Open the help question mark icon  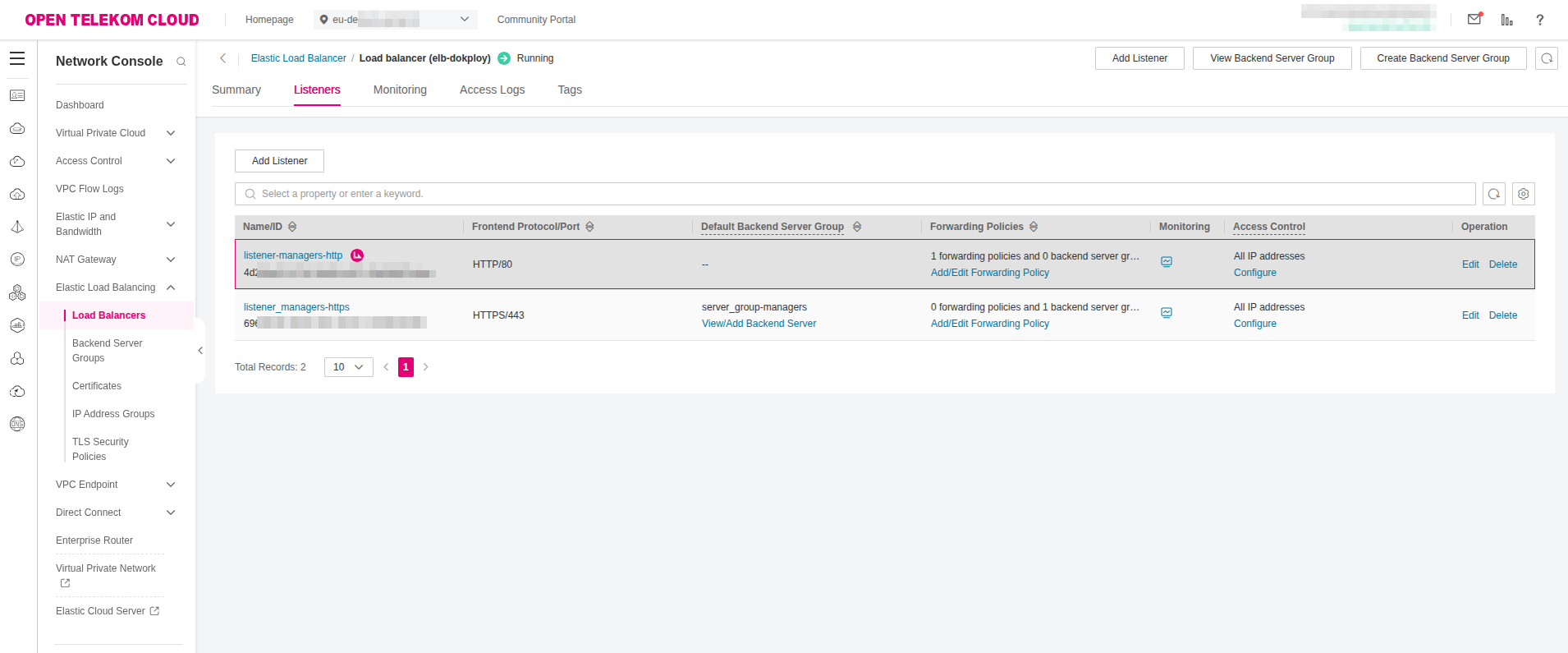click(x=1540, y=20)
